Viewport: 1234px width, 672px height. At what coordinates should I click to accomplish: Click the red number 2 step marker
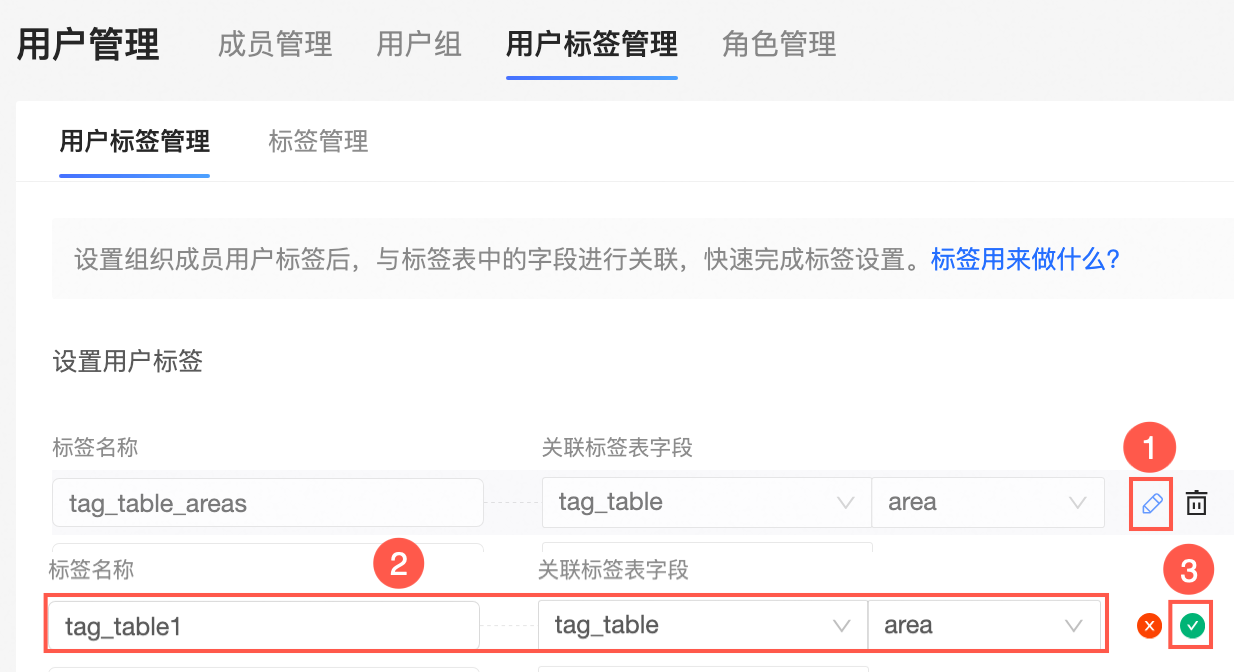click(x=398, y=565)
